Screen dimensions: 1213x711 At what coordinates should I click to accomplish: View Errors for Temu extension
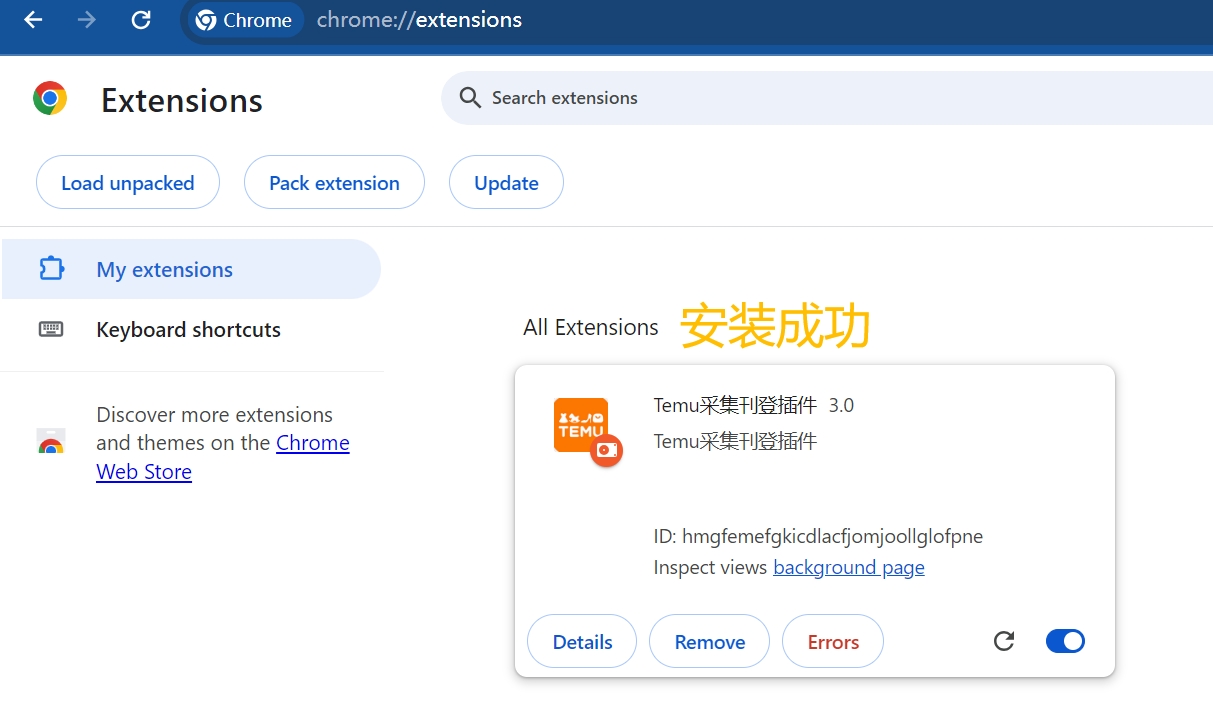(833, 642)
